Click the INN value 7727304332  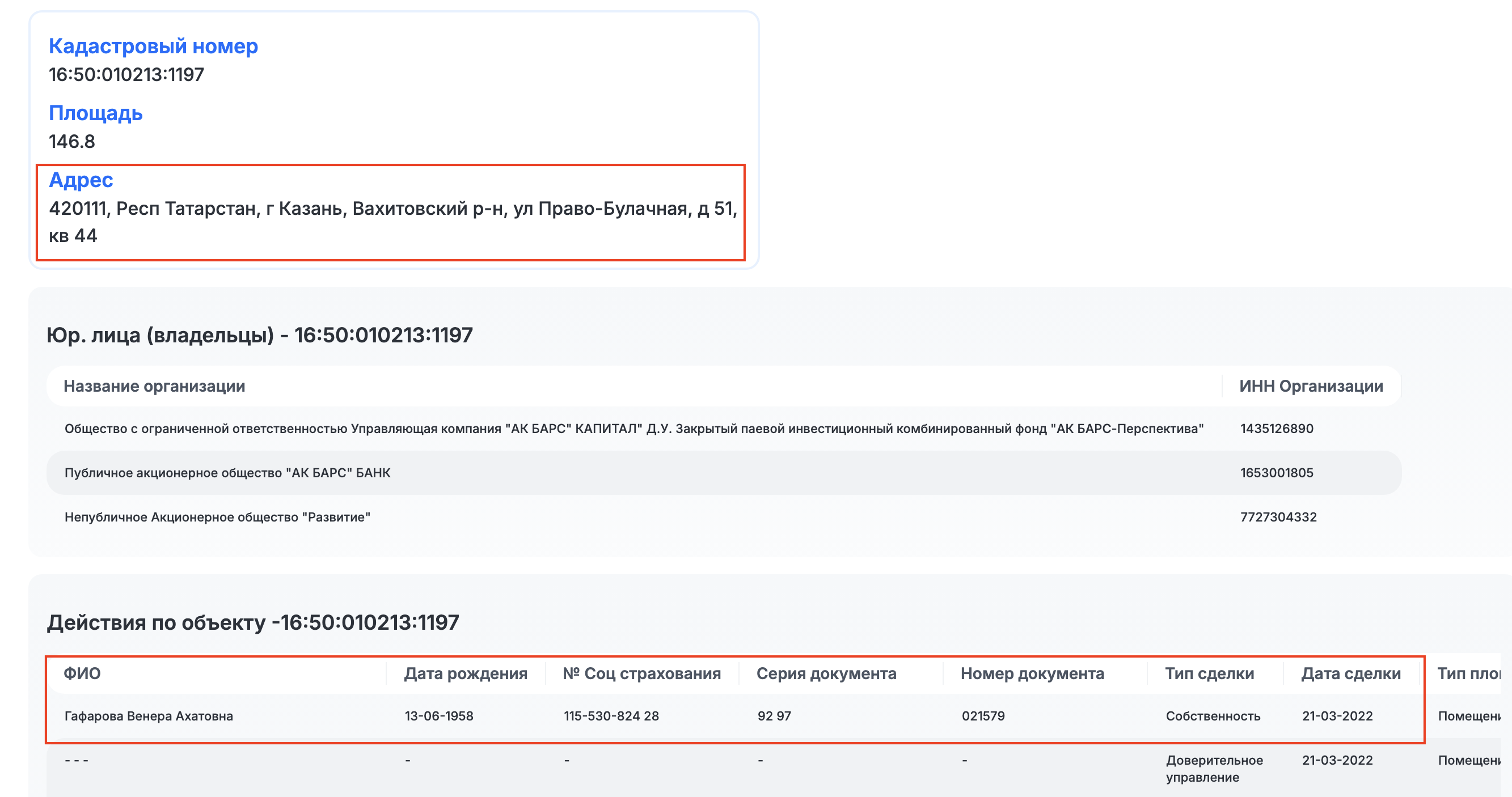point(1278,516)
